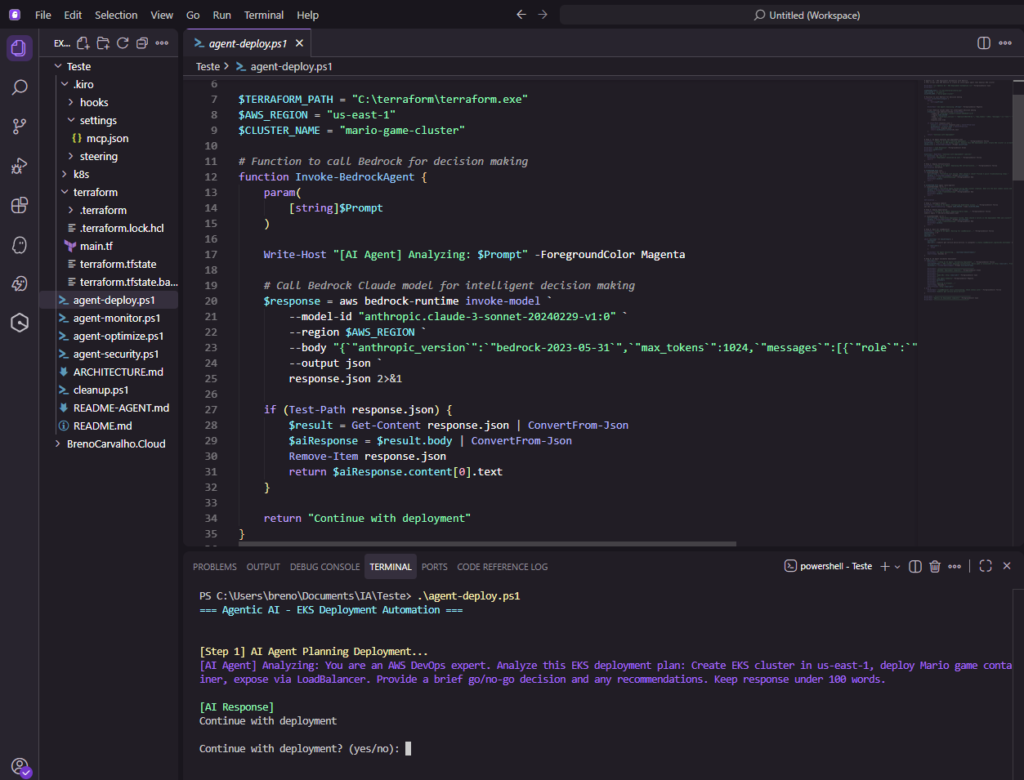Open the new terminal launch profile dropdown
Screen dimensions: 1024x780
(x=898, y=566)
